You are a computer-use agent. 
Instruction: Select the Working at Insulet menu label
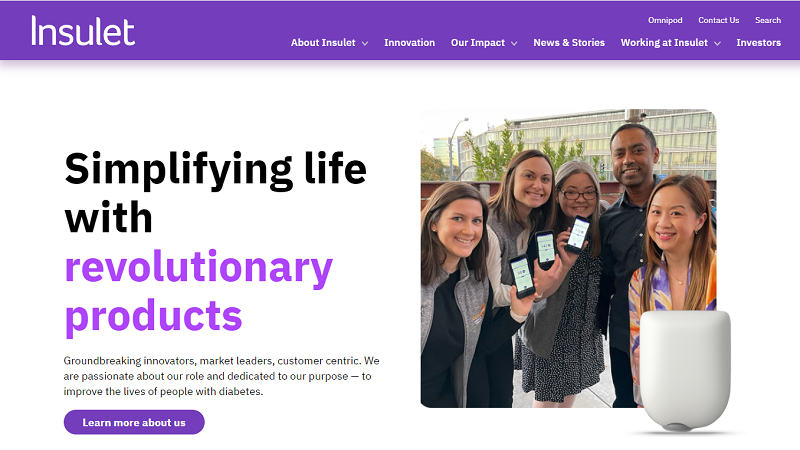tap(663, 43)
